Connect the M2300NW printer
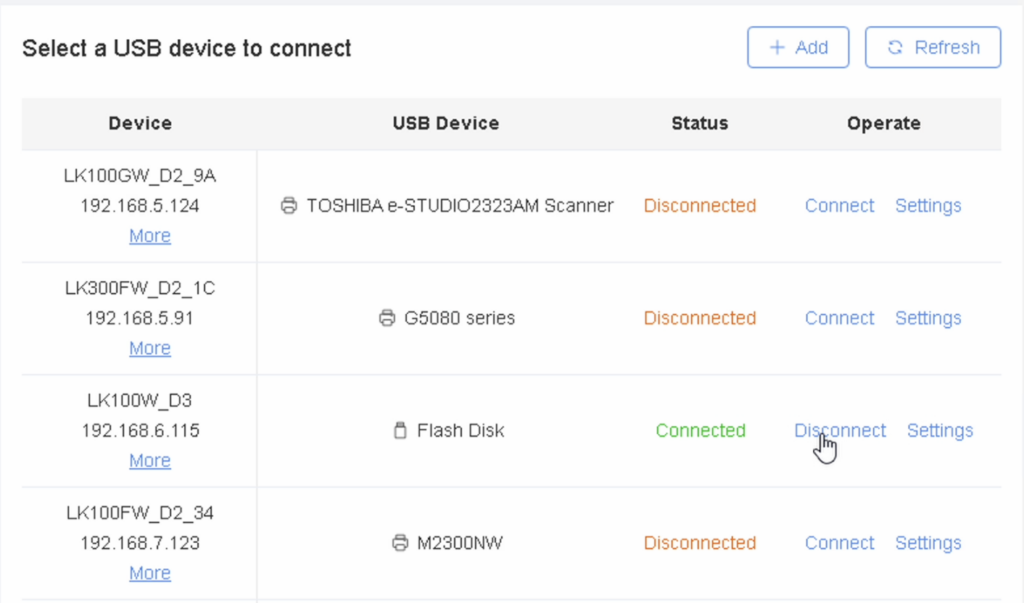Image resolution: width=1024 pixels, height=603 pixels. tap(839, 543)
